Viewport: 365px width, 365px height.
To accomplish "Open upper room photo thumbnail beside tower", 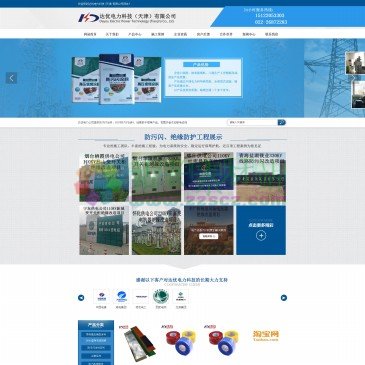I will point(355,63).
